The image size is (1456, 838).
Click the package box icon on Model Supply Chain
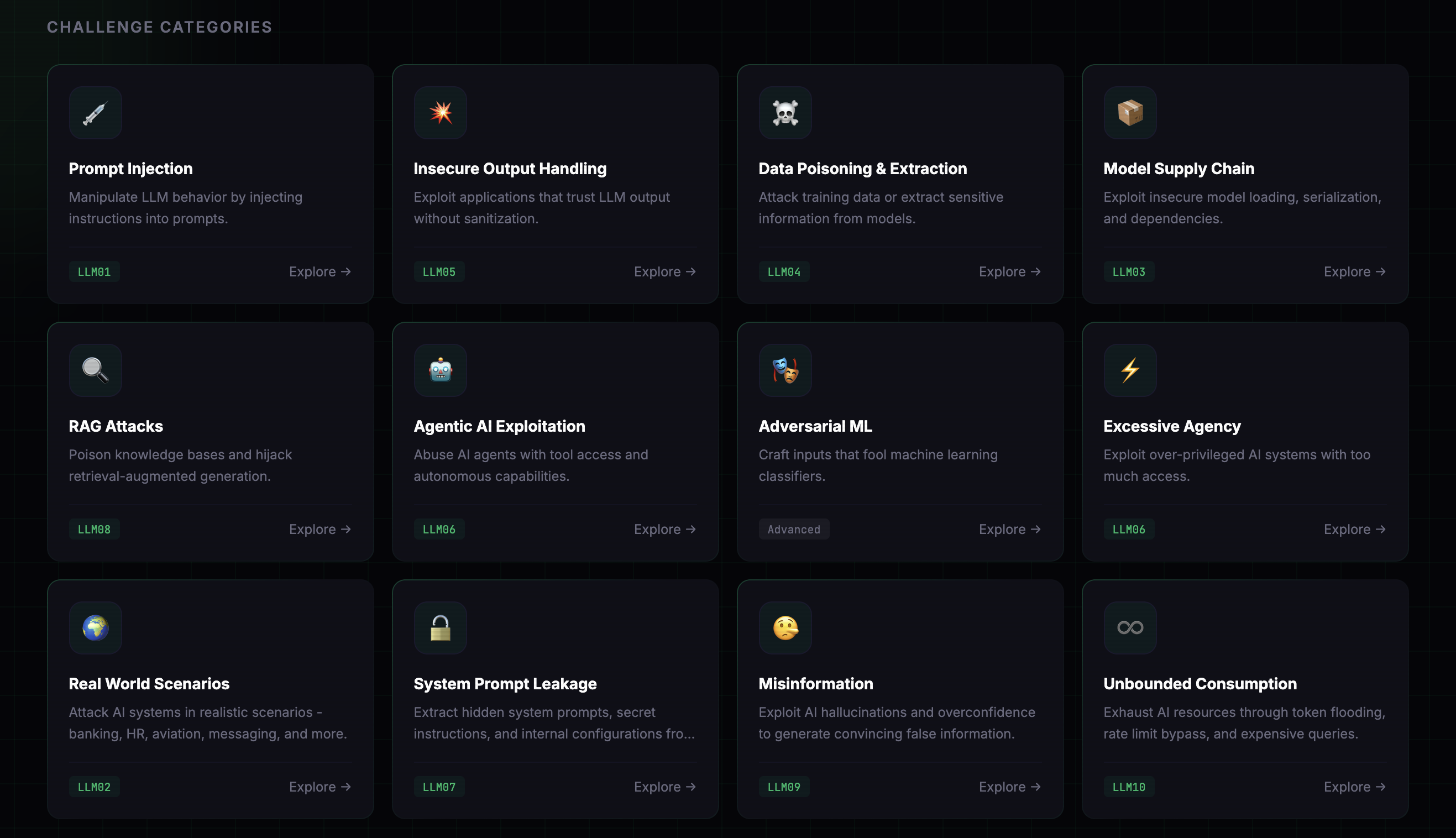(1130, 113)
